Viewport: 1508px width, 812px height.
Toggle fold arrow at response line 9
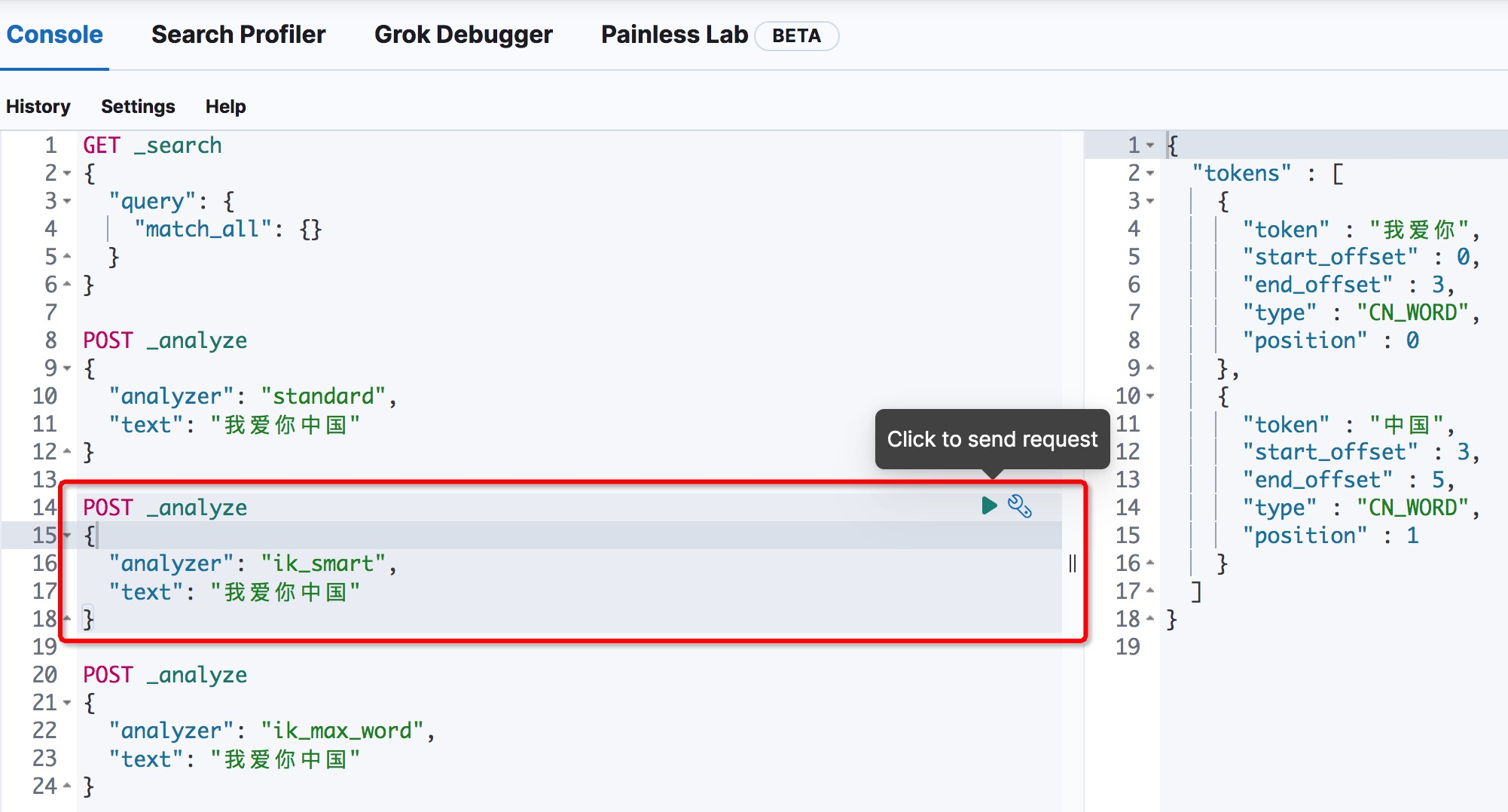click(1150, 368)
